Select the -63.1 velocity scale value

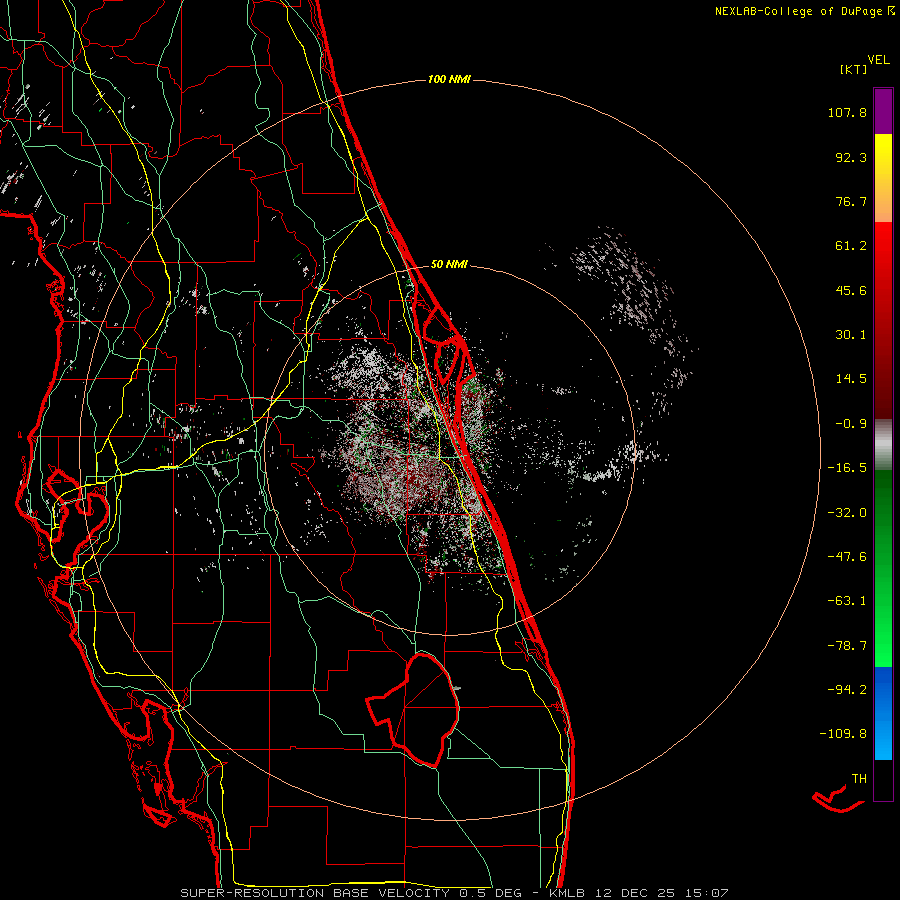click(x=847, y=601)
